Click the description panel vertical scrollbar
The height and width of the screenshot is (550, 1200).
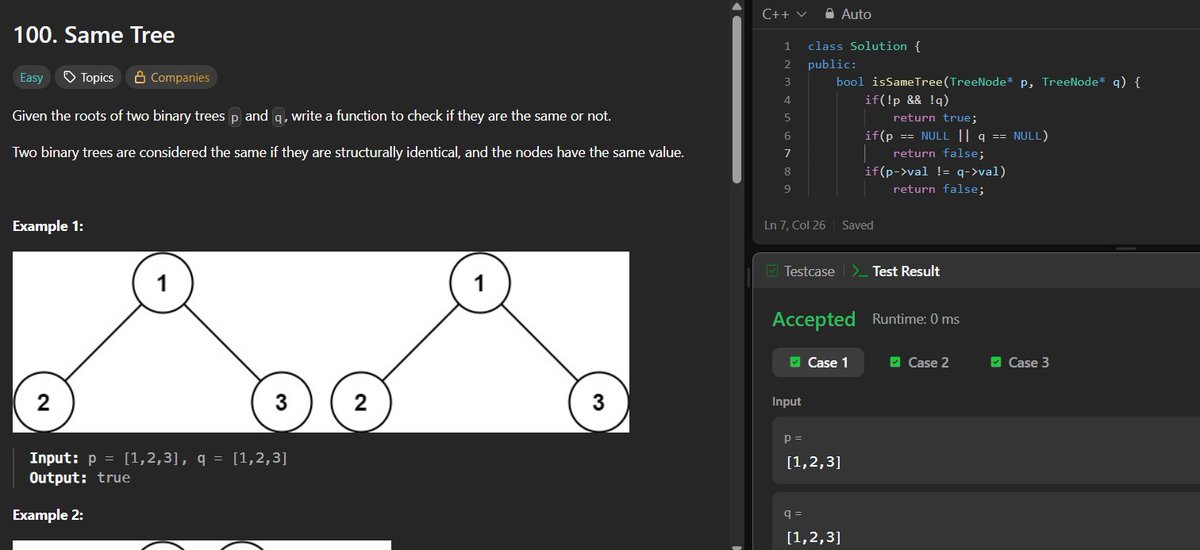point(738,100)
